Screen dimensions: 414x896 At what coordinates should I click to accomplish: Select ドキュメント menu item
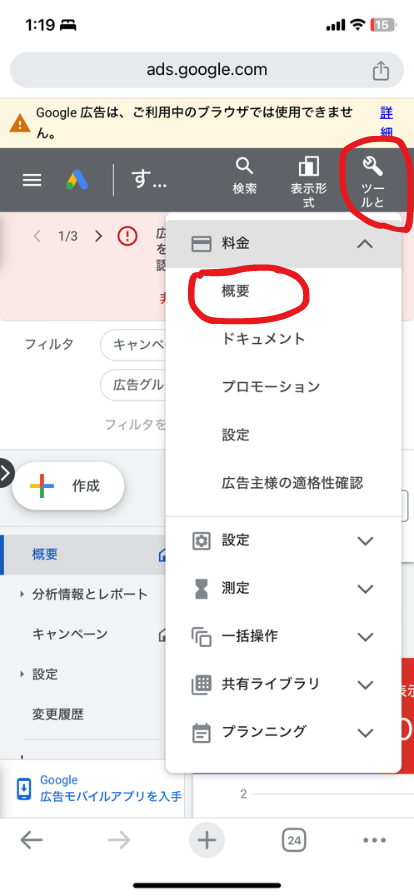click(264, 339)
